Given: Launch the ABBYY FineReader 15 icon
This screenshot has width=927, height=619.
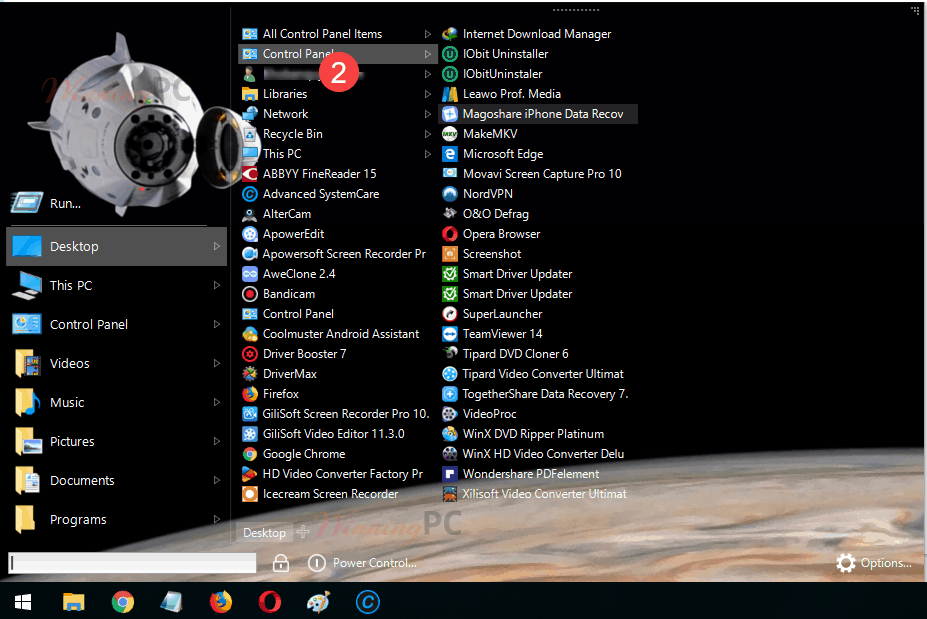Looking at the screenshot, I should [250, 174].
